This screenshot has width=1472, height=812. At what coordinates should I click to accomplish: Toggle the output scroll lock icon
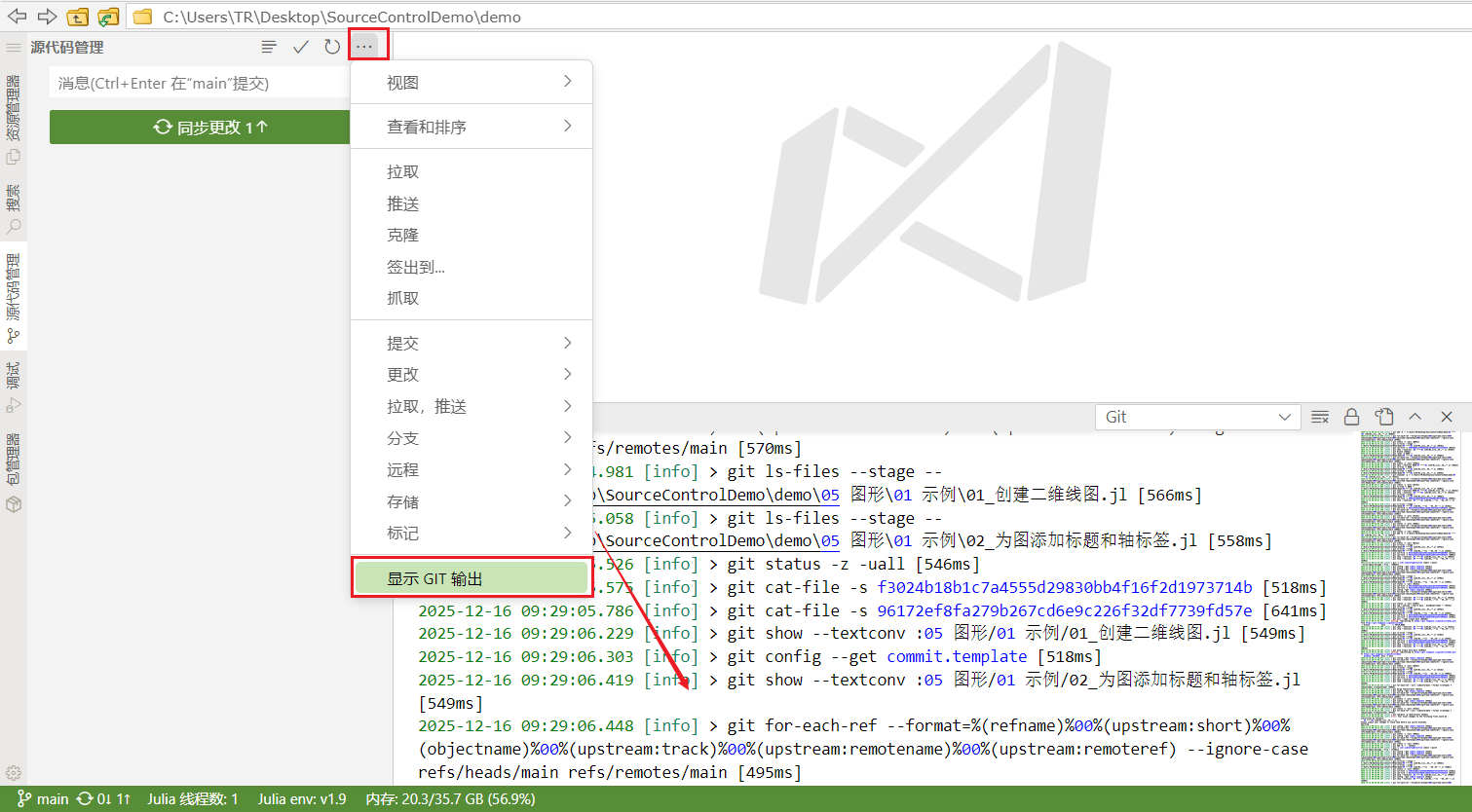point(1351,417)
